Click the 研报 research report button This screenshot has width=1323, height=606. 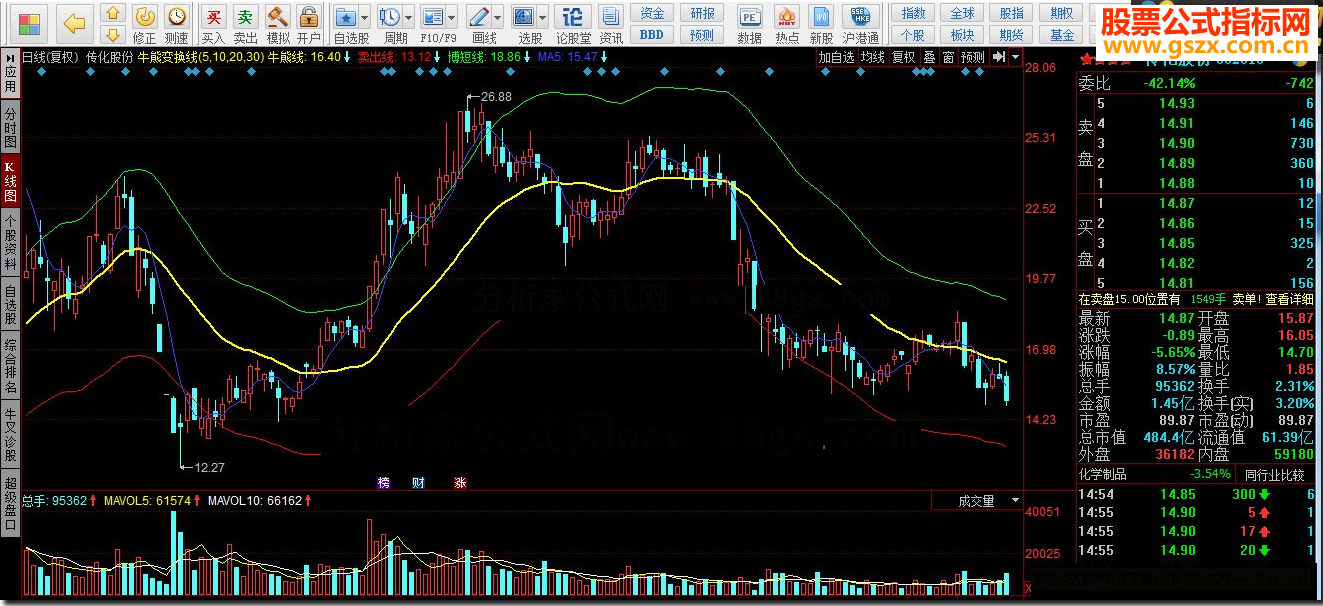[x=702, y=13]
